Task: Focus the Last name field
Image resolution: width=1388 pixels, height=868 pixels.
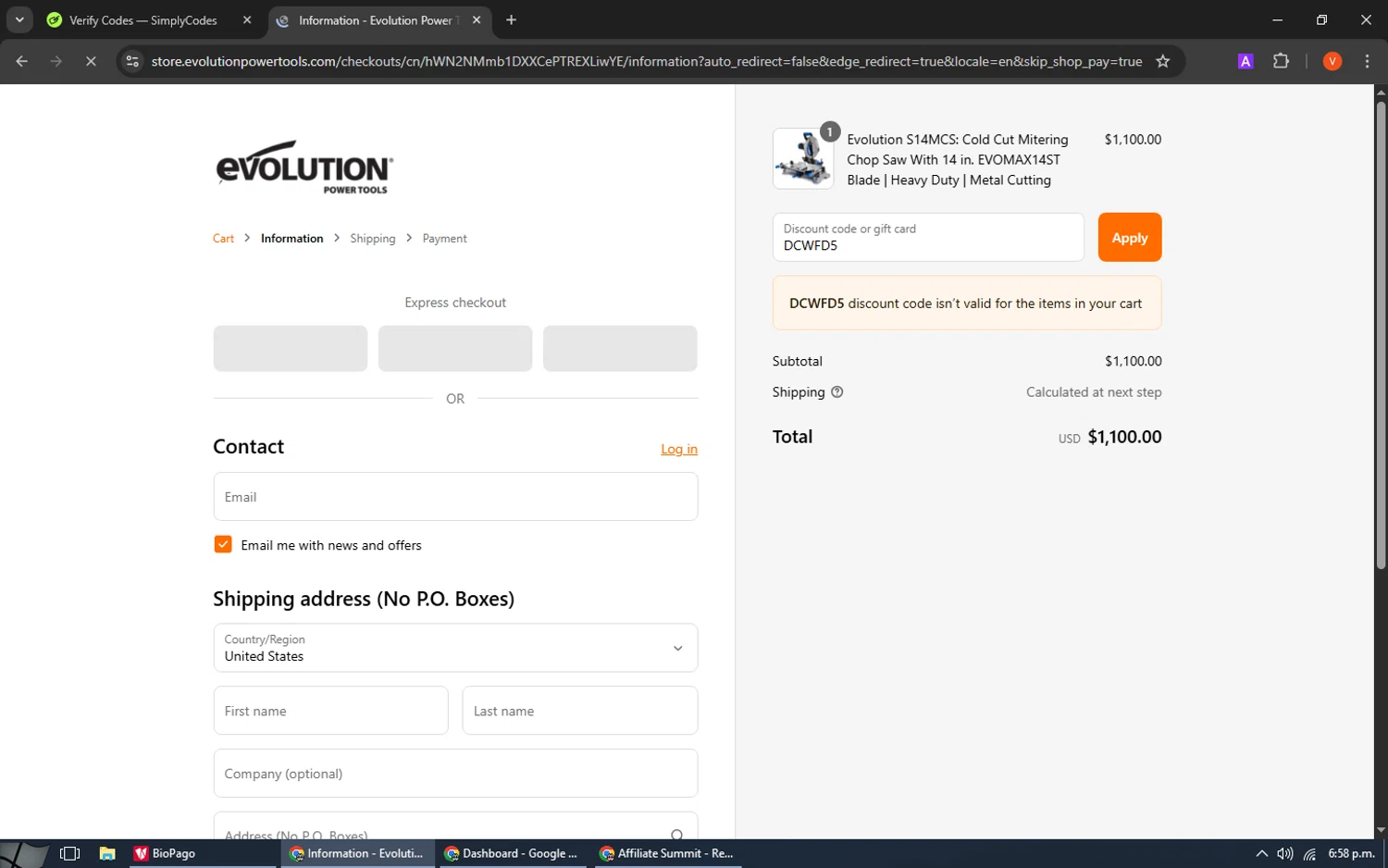Action: click(x=580, y=711)
